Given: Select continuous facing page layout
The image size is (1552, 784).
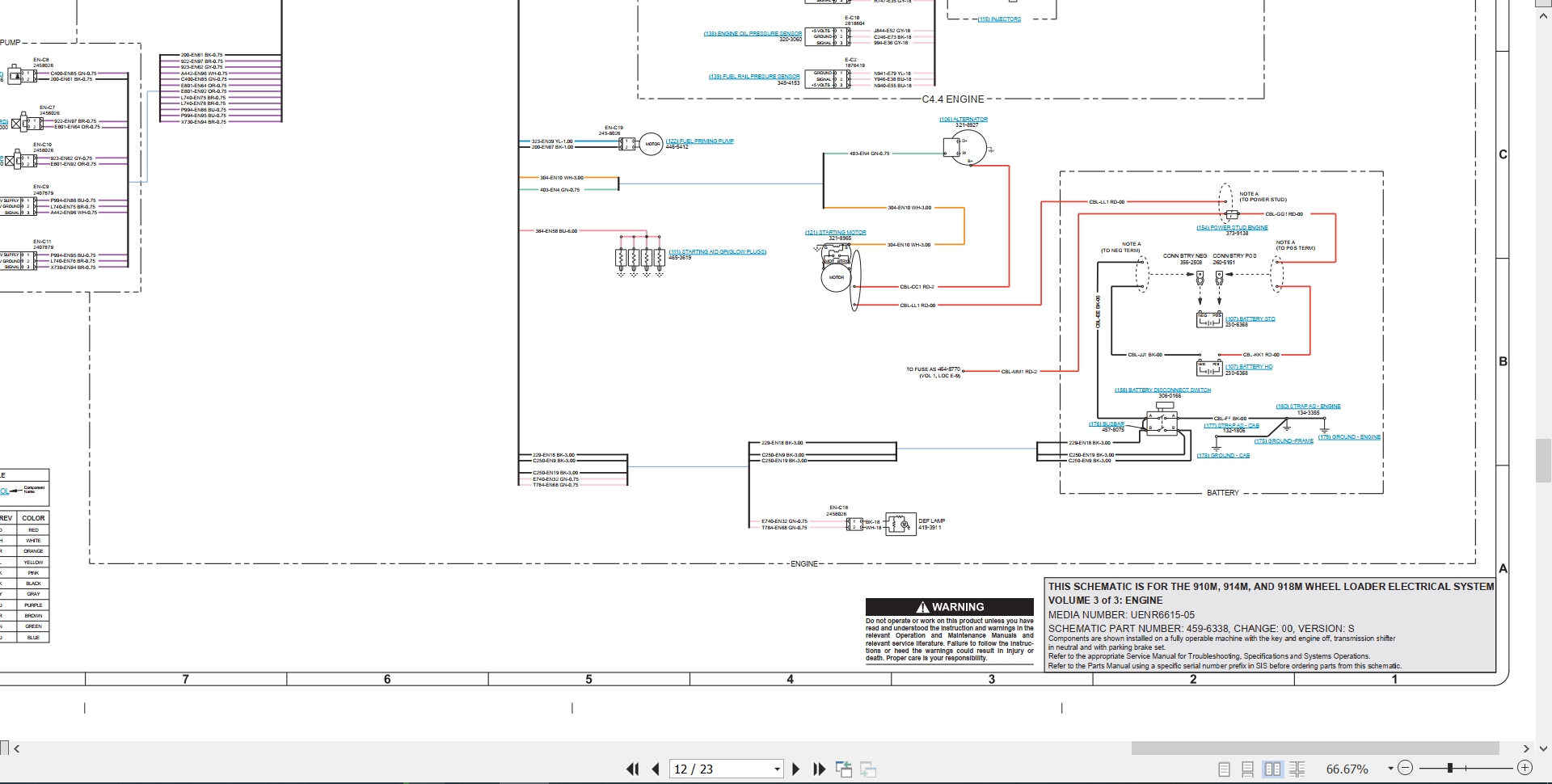Looking at the screenshot, I should click(1297, 769).
